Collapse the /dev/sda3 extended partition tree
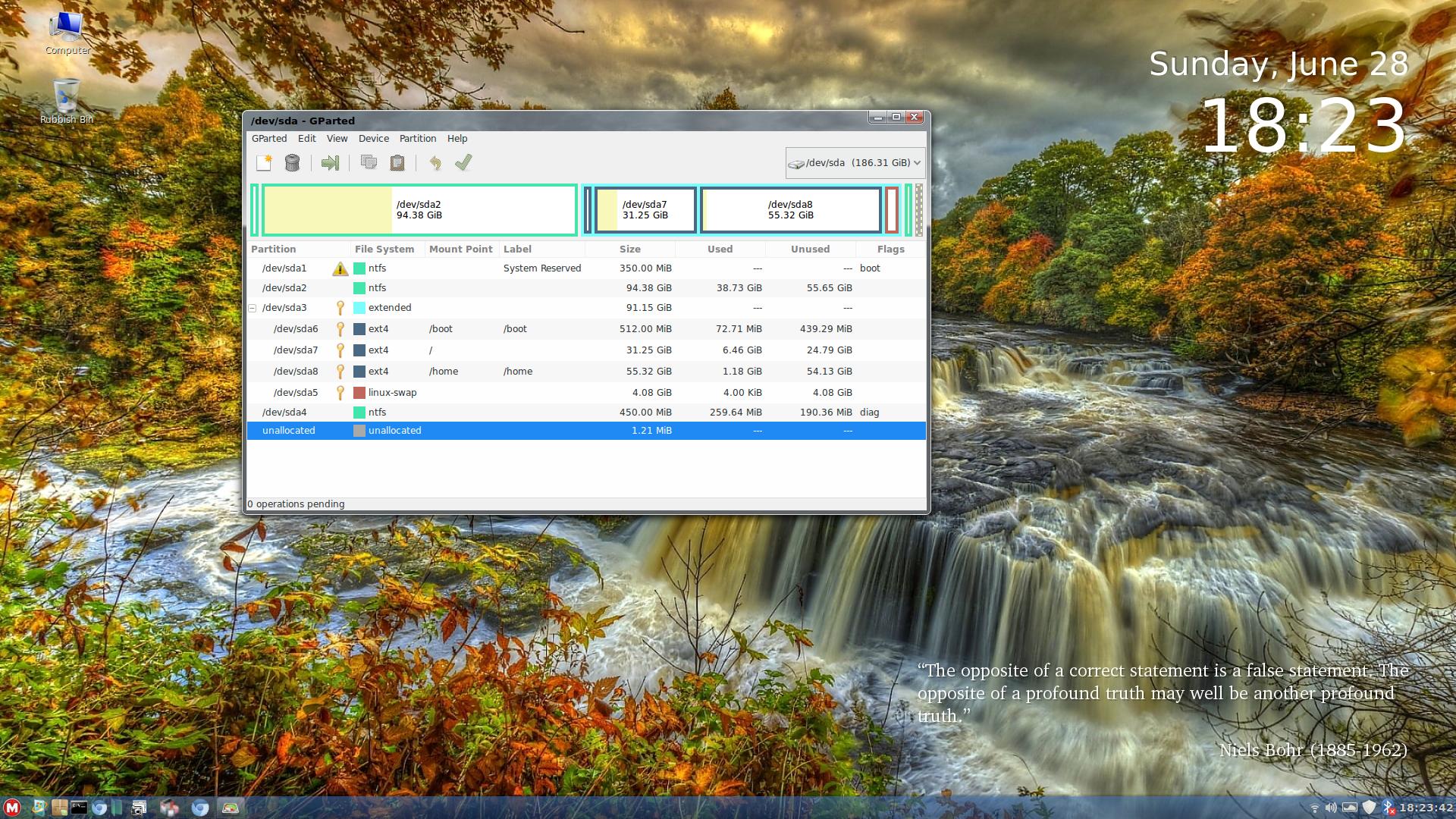 [253, 308]
